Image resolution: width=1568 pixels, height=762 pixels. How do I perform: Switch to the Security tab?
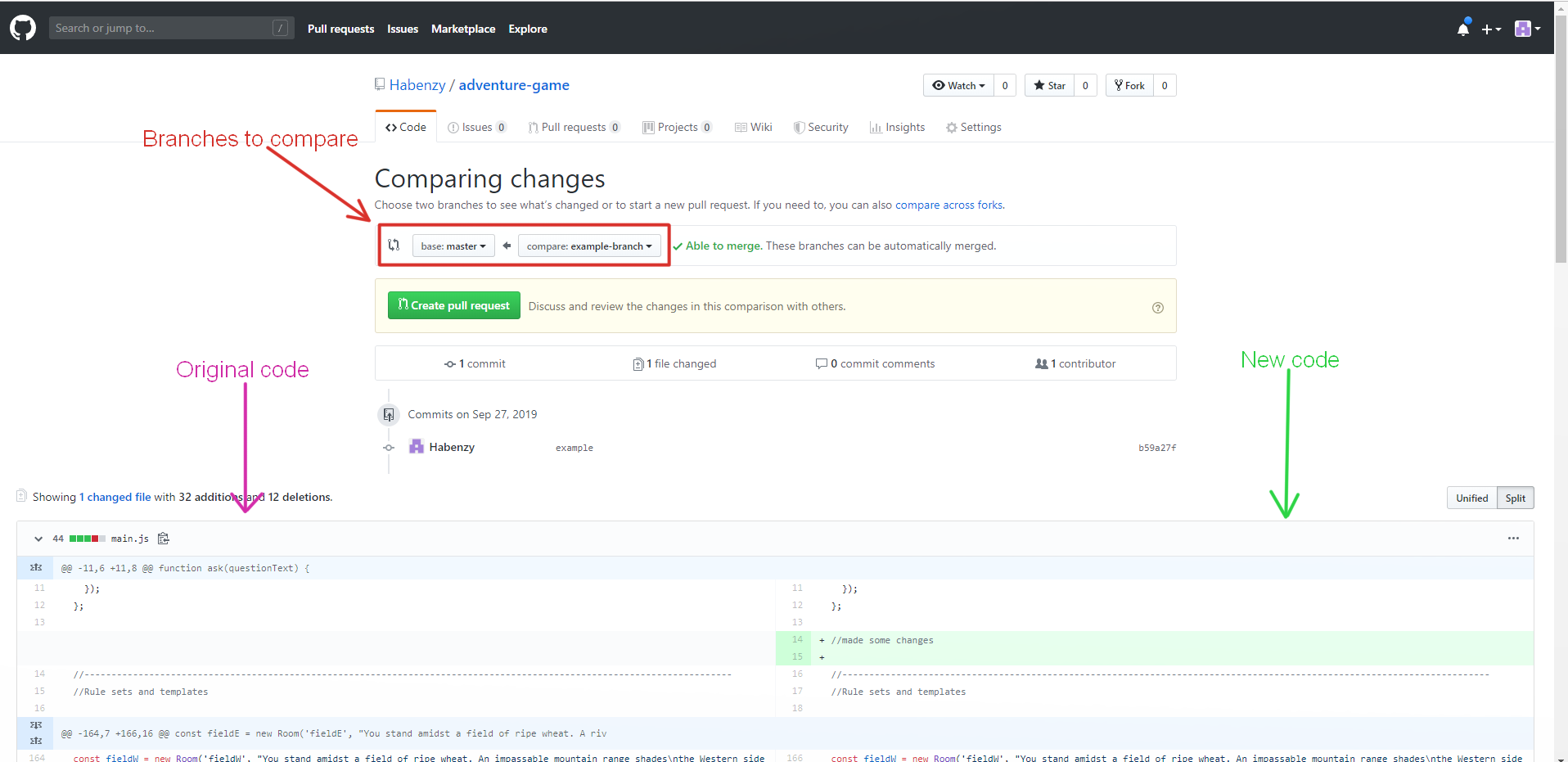(821, 127)
